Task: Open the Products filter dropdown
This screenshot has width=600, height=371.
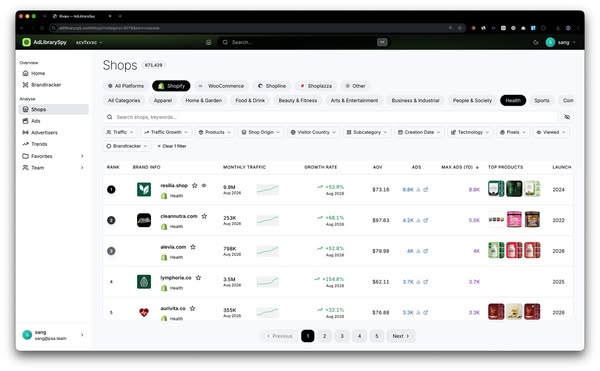Action: pos(215,132)
